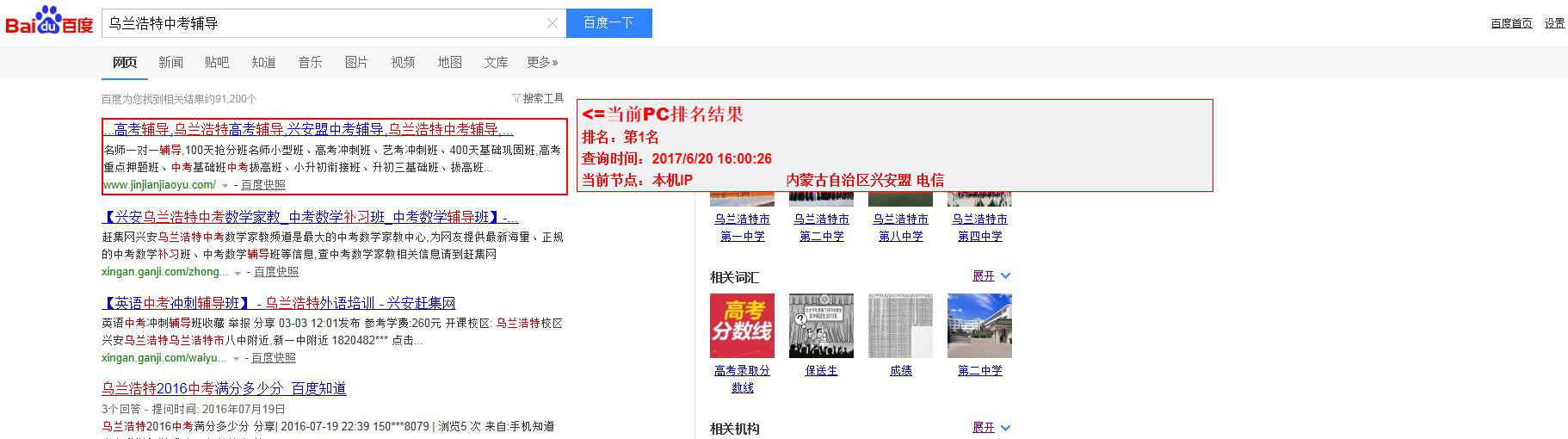Open 百度快照 for ganji zhong result

click(276, 272)
